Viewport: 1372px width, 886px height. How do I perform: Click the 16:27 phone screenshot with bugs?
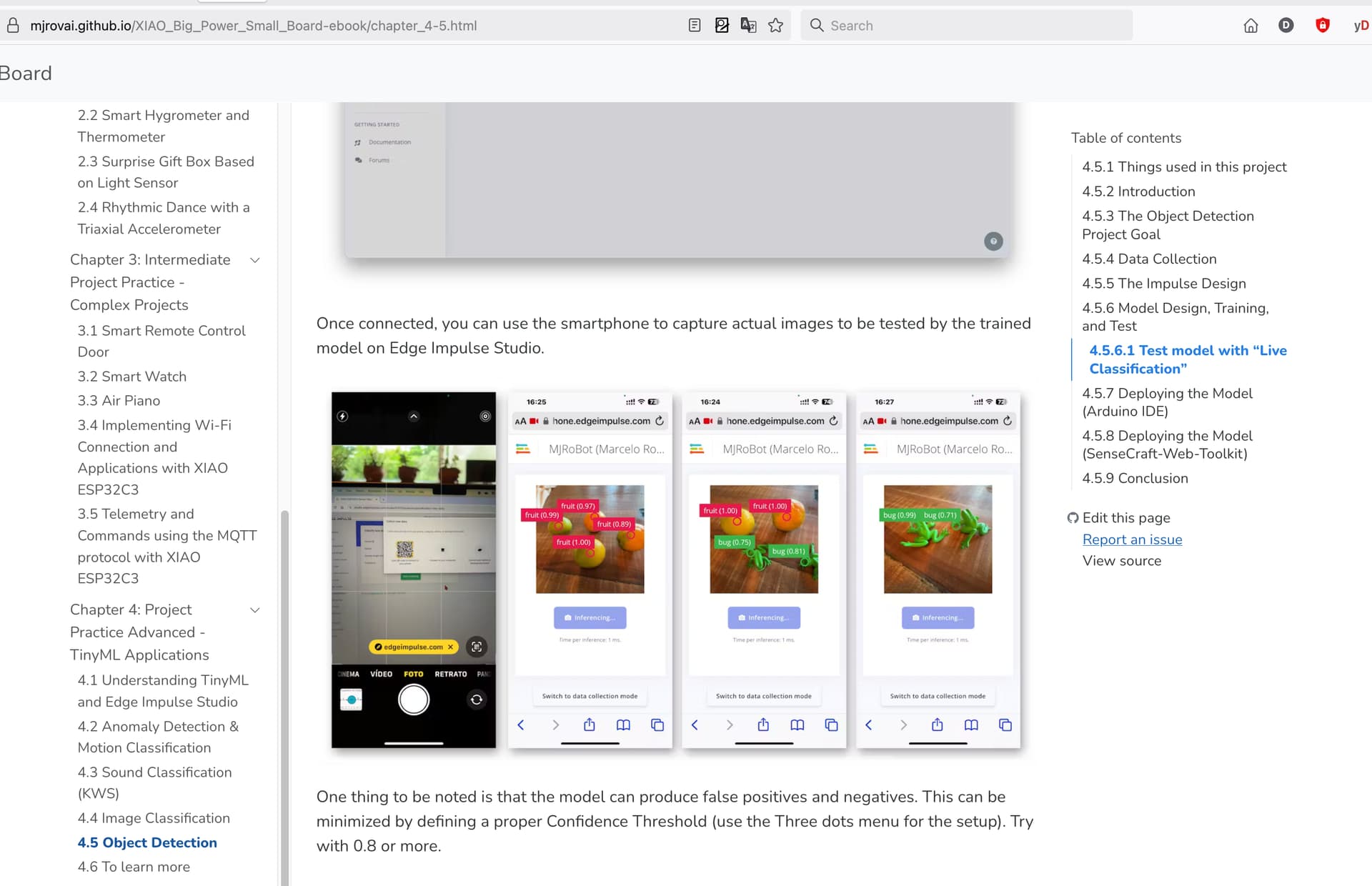click(938, 569)
